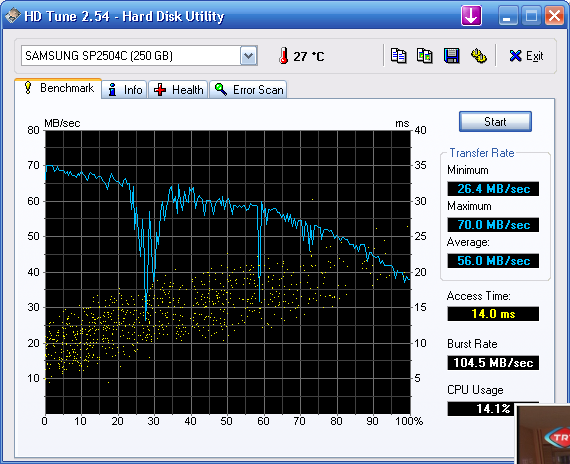Click the TV thumbnail overlay in corner
The image size is (570, 464).
click(x=543, y=434)
